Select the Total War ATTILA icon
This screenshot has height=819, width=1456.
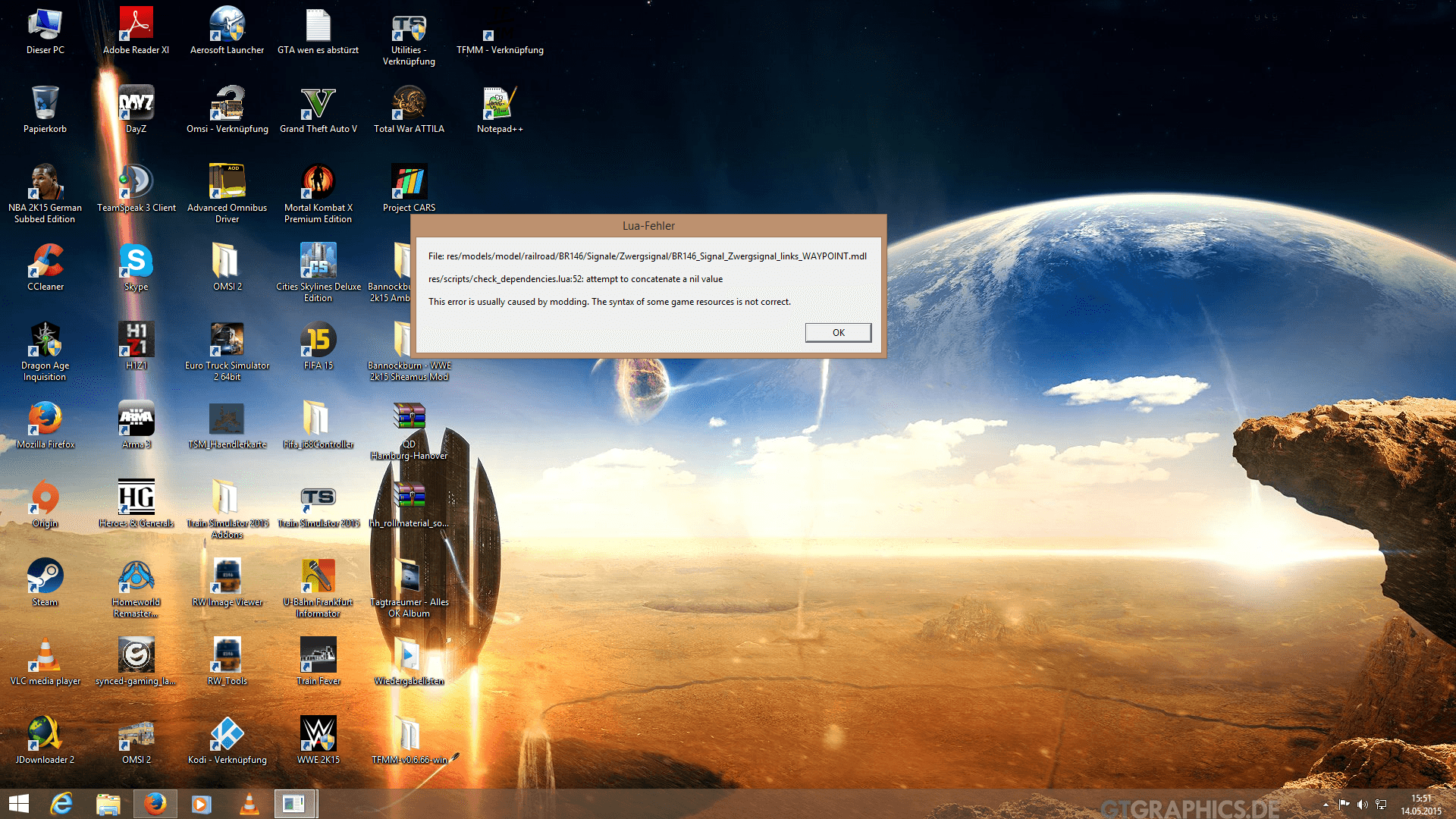point(409,111)
